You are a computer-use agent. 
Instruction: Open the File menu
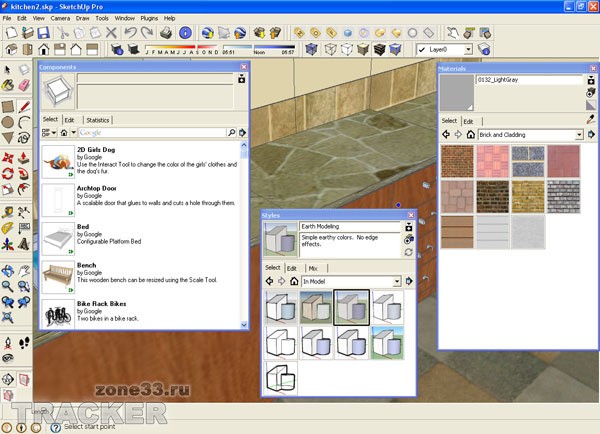tap(7, 18)
